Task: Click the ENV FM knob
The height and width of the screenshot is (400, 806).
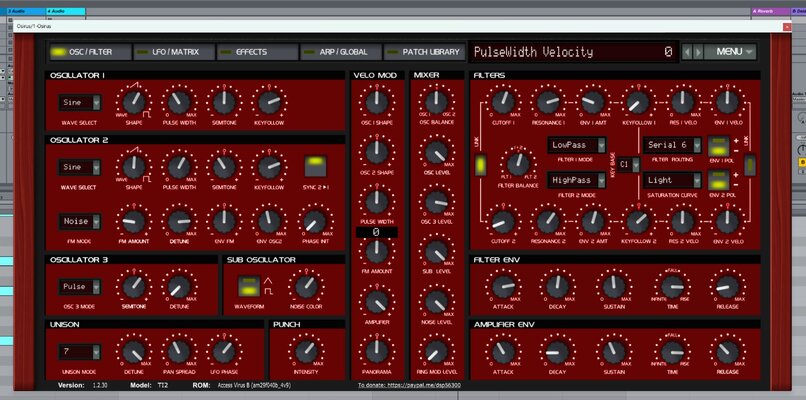Action: pyautogui.click(x=224, y=222)
